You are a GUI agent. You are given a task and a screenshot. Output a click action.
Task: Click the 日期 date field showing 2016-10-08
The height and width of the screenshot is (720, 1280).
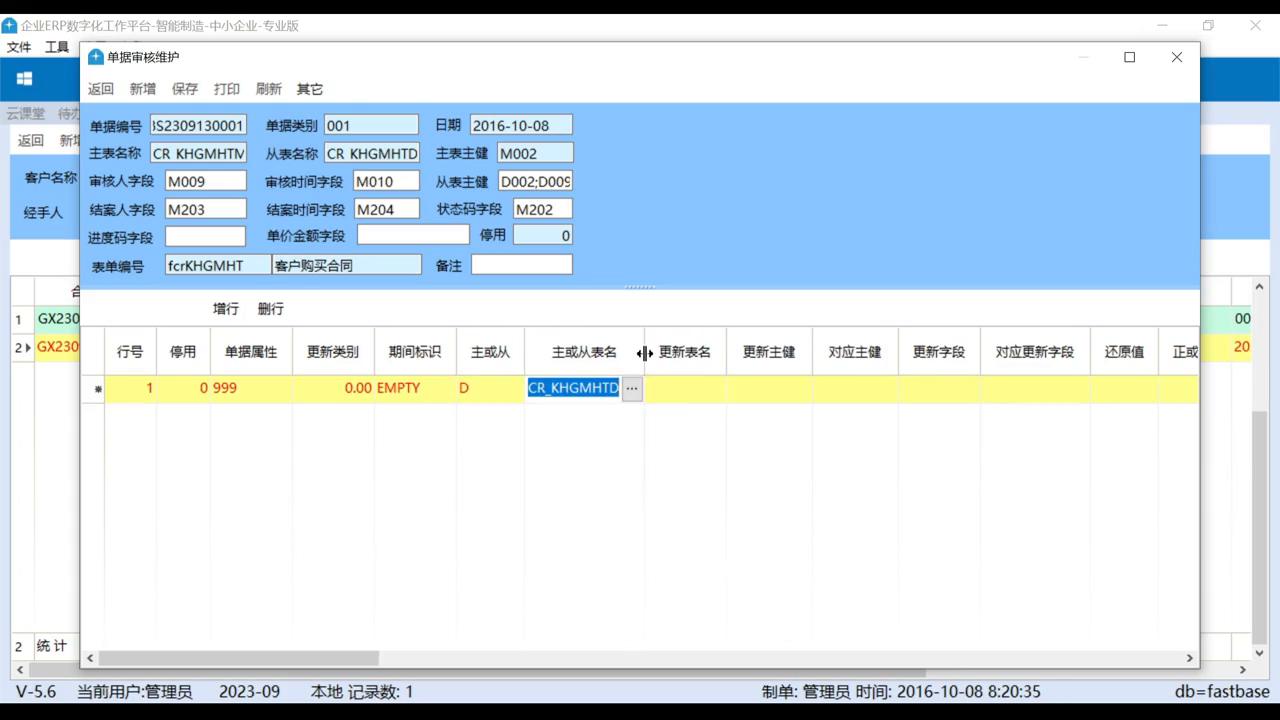(x=520, y=124)
